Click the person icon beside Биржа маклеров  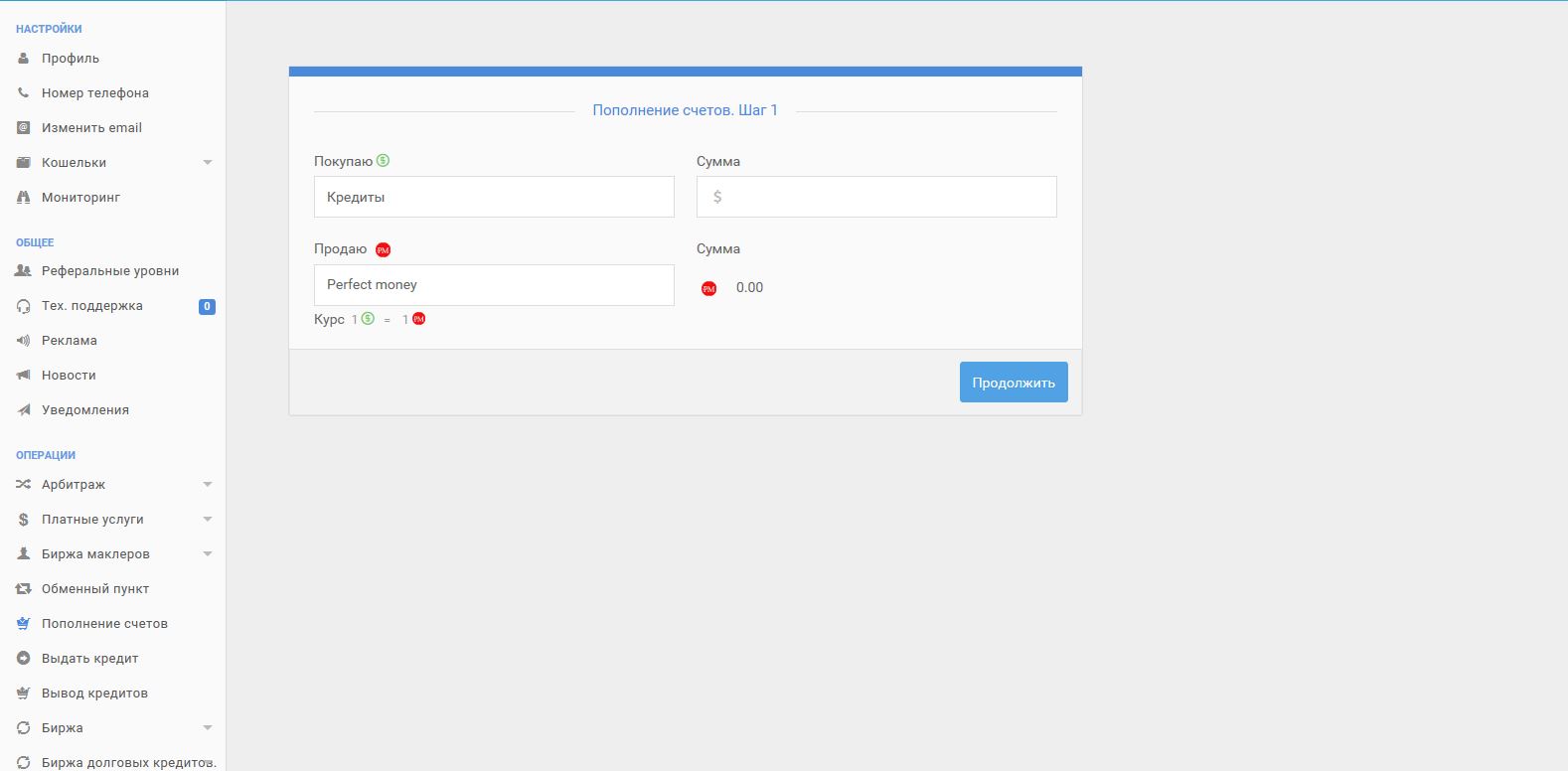point(24,554)
